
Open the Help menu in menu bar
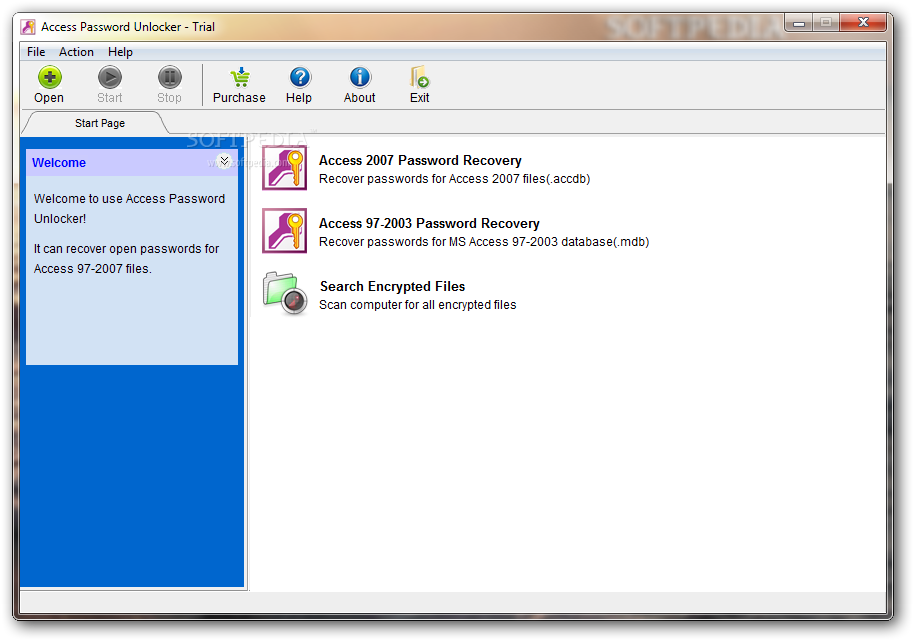click(x=120, y=52)
